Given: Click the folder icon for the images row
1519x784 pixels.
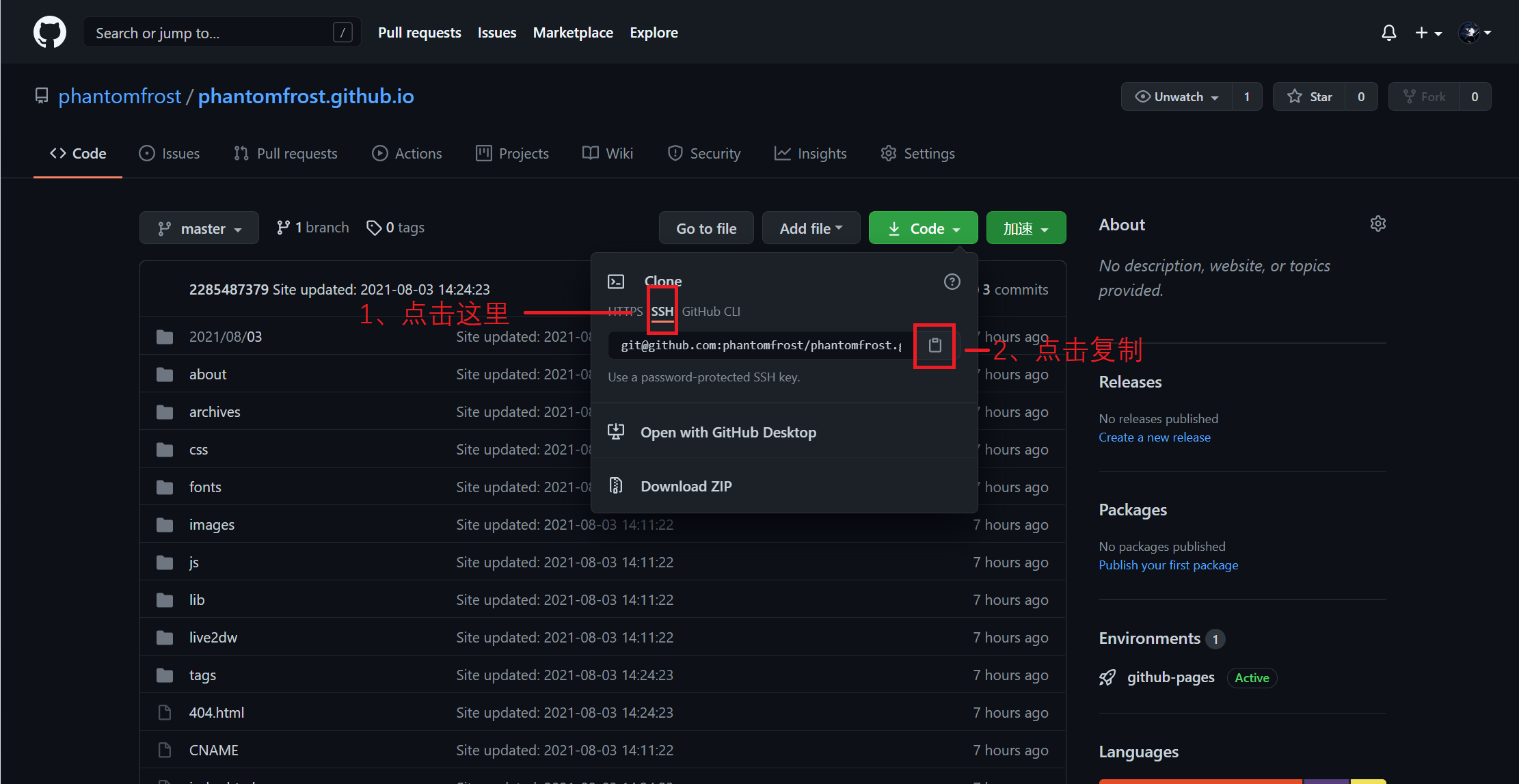Looking at the screenshot, I should click(165, 524).
